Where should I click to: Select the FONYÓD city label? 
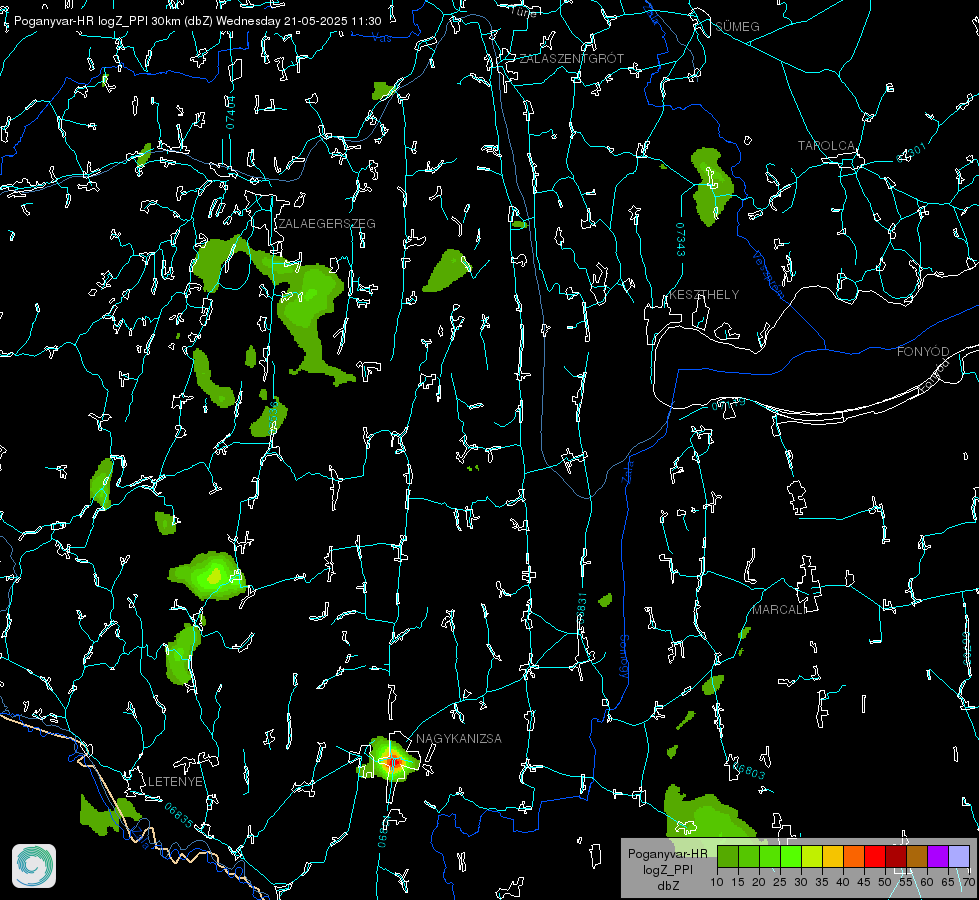[923, 352]
